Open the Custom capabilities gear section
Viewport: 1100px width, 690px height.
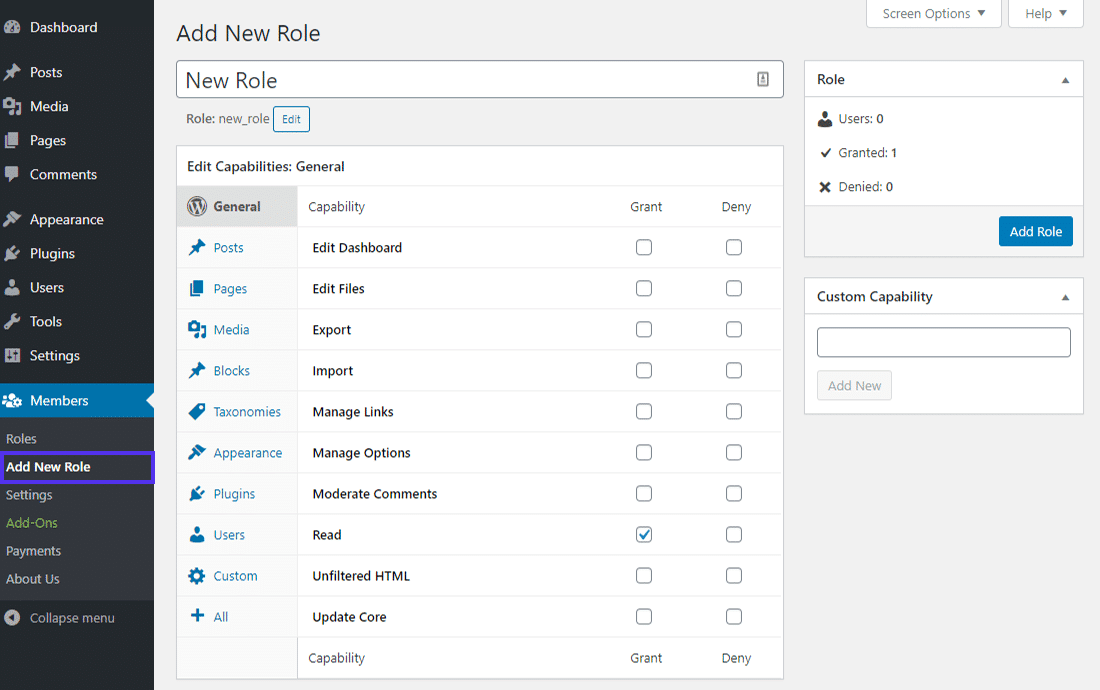coord(200,575)
